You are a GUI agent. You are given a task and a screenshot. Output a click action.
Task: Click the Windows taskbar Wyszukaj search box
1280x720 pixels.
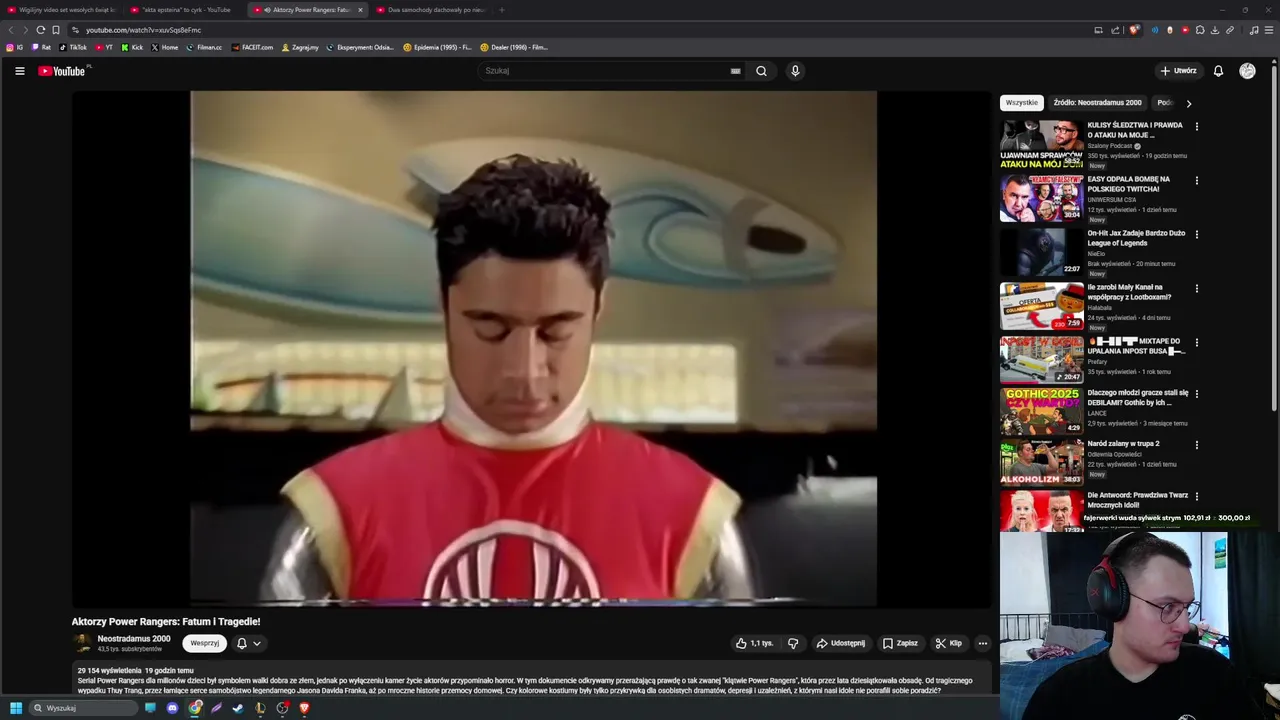tap(82, 708)
